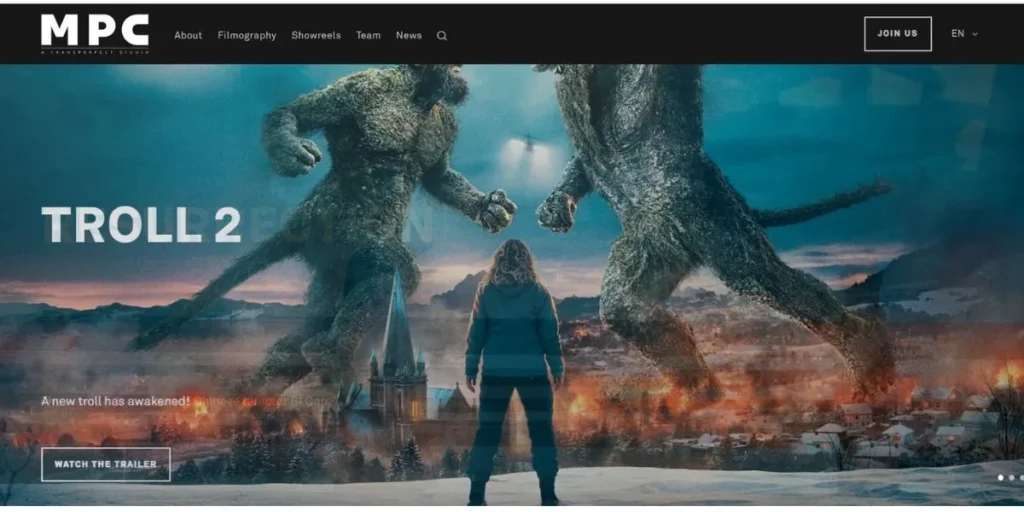Select the first carousel slide dot
The width and height of the screenshot is (1024, 512).
[x=1000, y=478]
